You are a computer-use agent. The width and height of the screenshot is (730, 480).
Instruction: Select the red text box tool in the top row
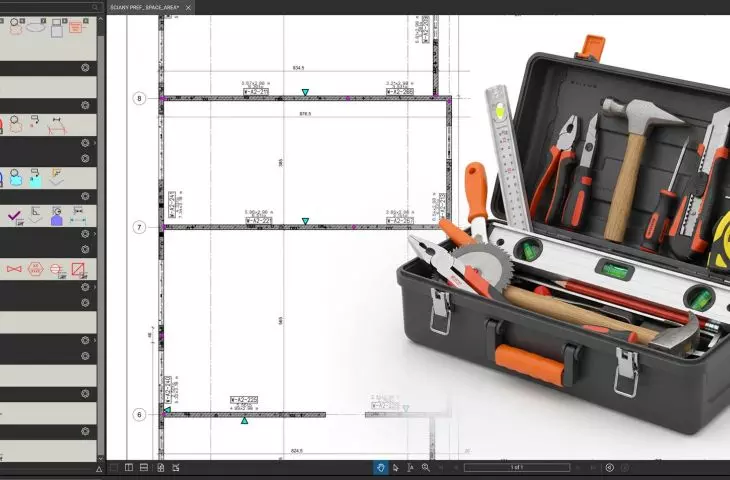77,26
